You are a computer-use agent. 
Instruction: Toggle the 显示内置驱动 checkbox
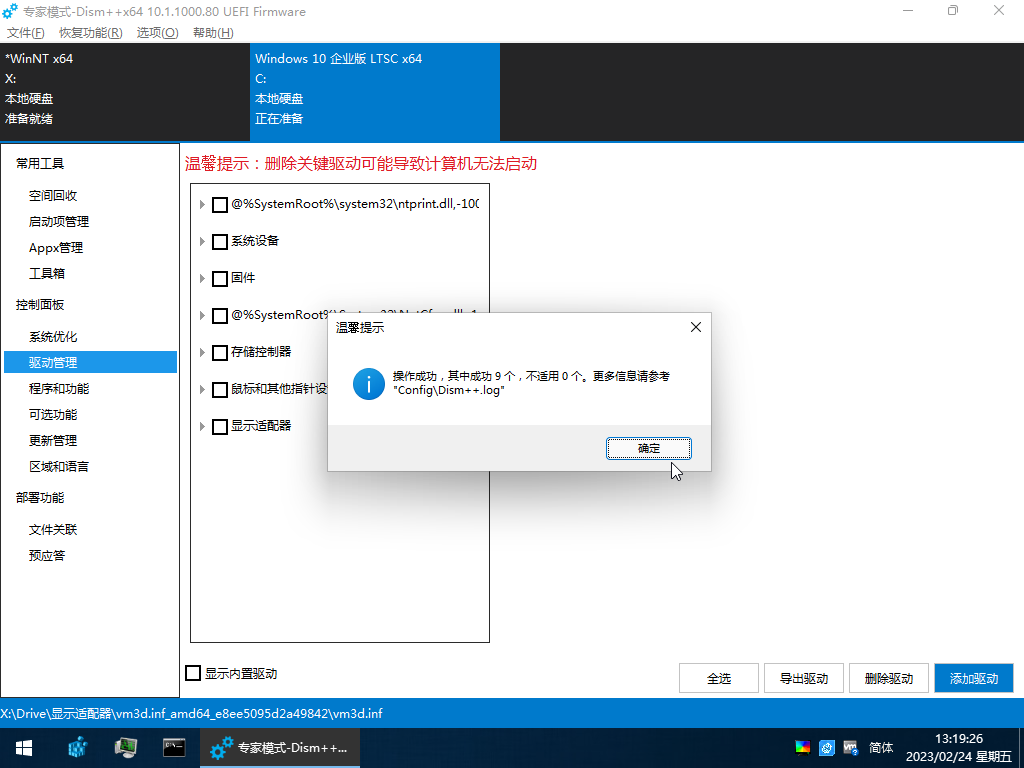click(193, 674)
